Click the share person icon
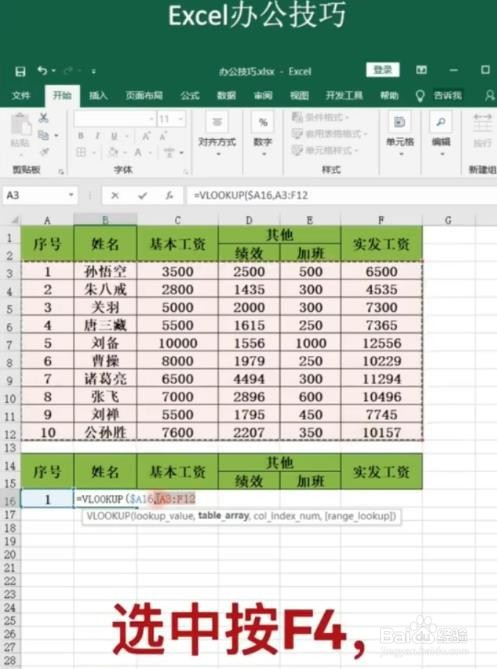 tap(490, 96)
